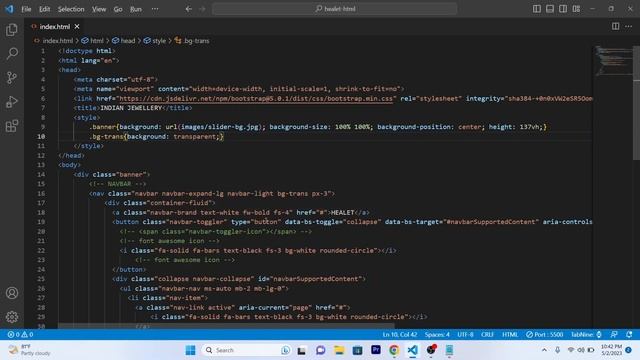Click Live Server Port: 5500 status item

(544, 334)
